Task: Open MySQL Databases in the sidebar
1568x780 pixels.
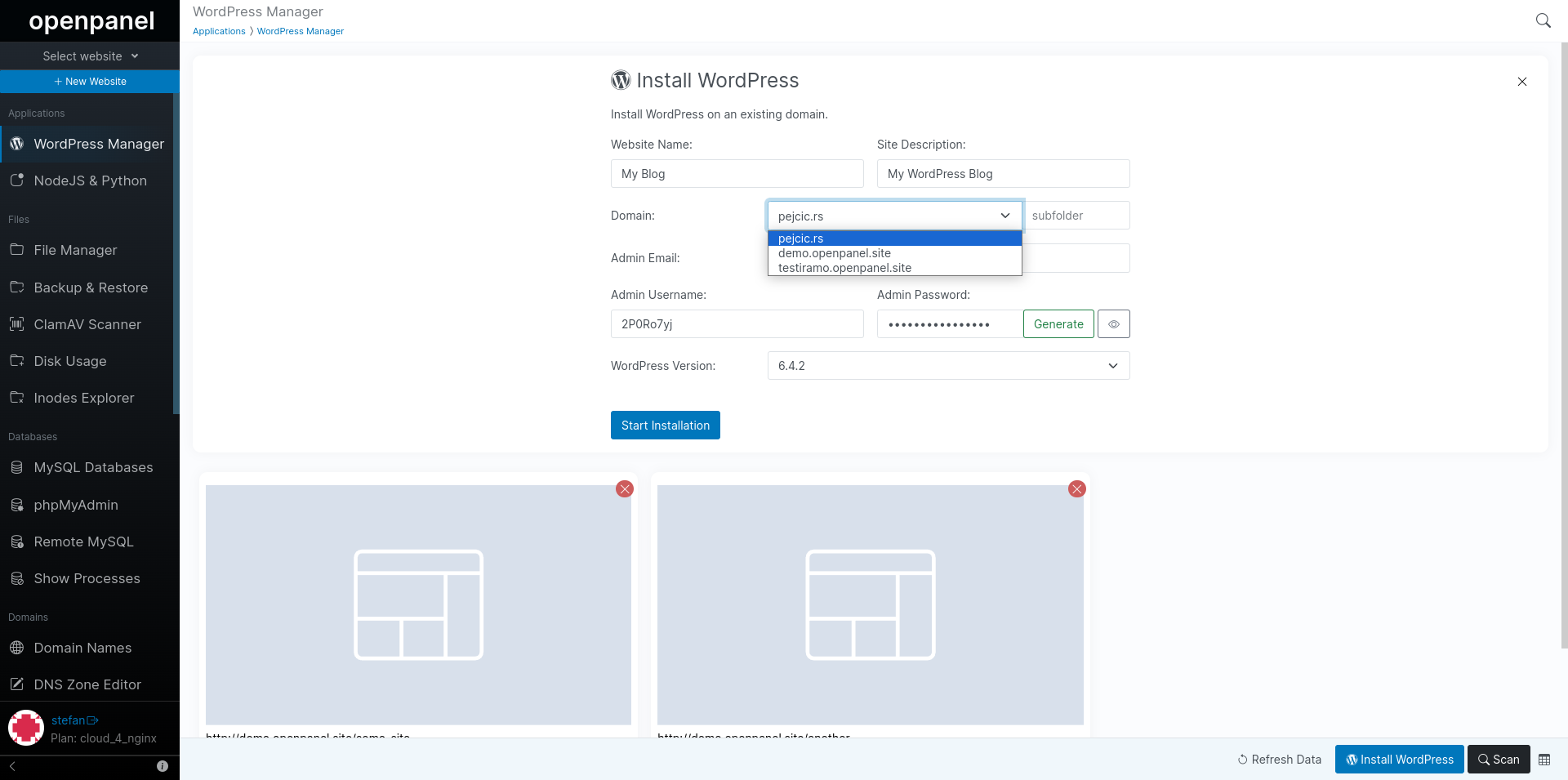Action: [x=88, y=467]
